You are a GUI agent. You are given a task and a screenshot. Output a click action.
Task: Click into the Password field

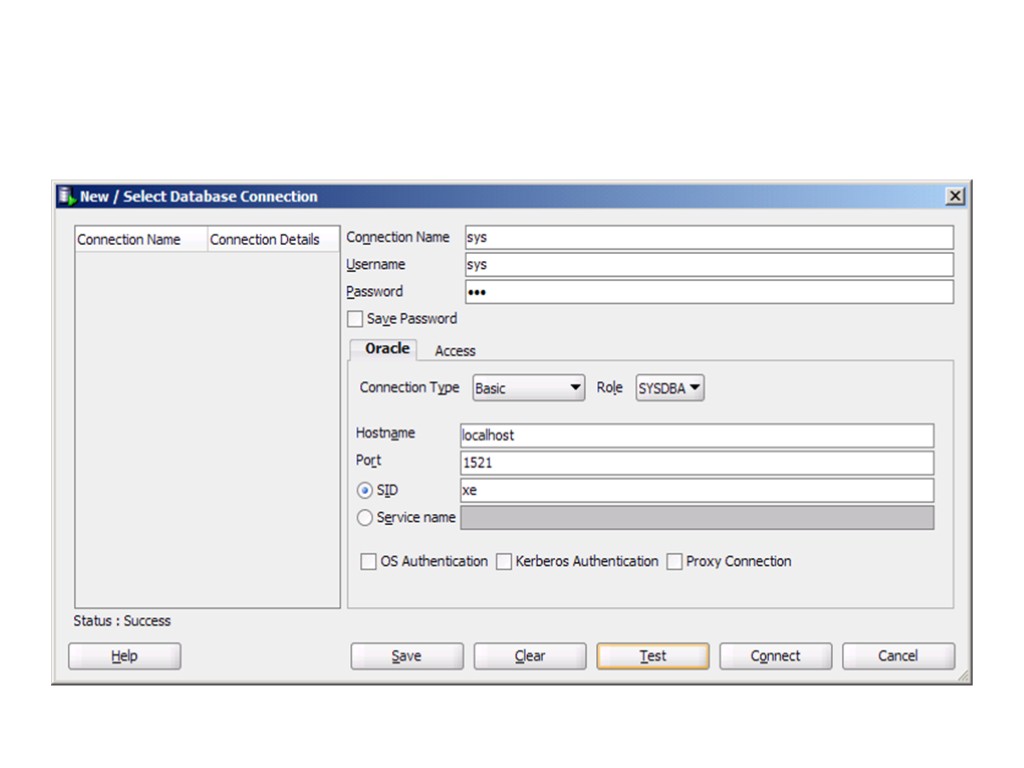coord(709,292)
